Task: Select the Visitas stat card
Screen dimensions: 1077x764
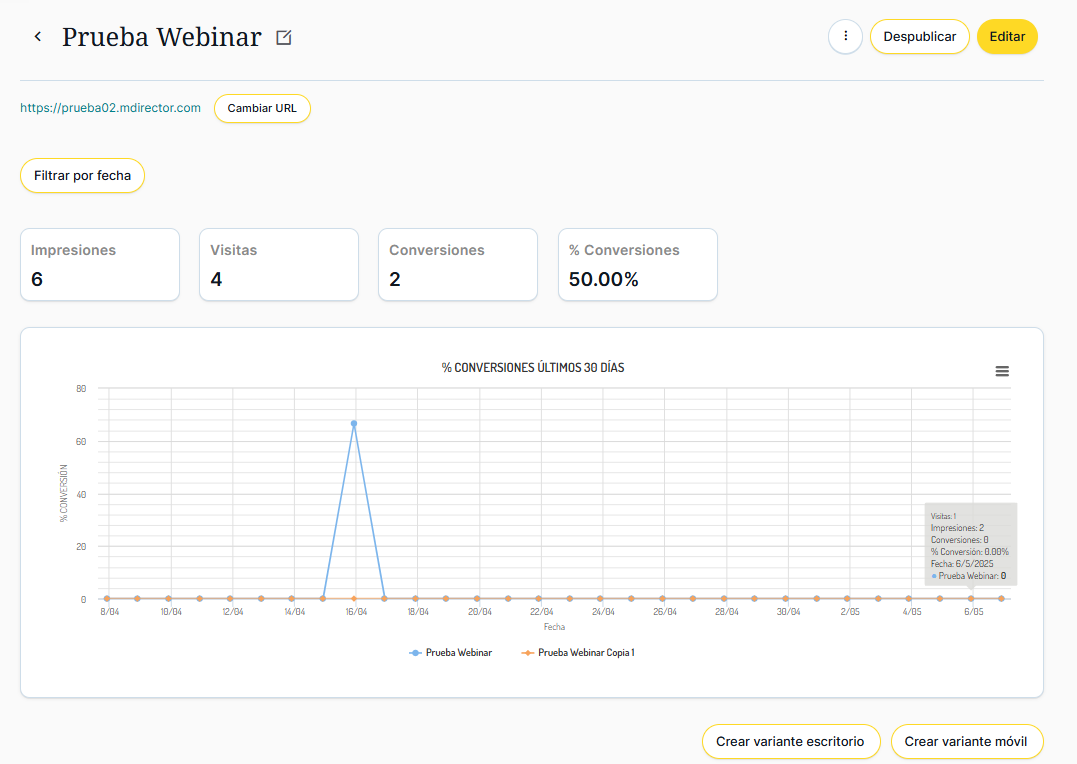Action: pos(279,265)
